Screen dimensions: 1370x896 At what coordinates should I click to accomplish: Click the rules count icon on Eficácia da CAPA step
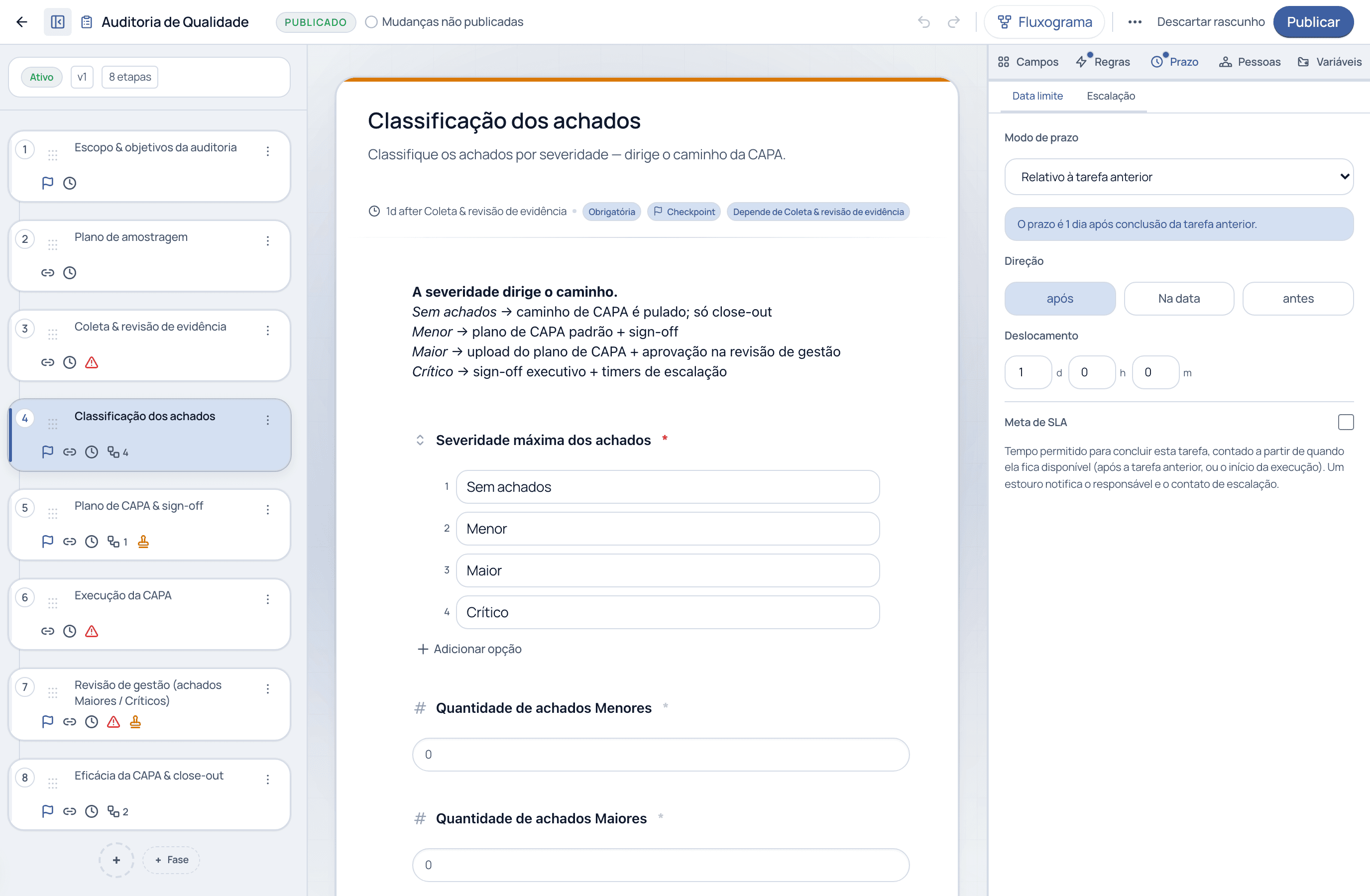(117, 811)
